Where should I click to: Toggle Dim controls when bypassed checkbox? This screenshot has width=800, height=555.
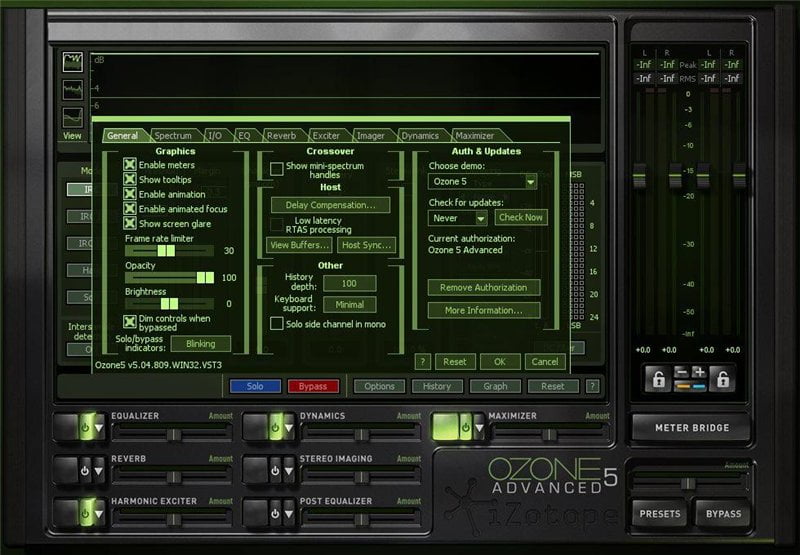pos(130,321)
